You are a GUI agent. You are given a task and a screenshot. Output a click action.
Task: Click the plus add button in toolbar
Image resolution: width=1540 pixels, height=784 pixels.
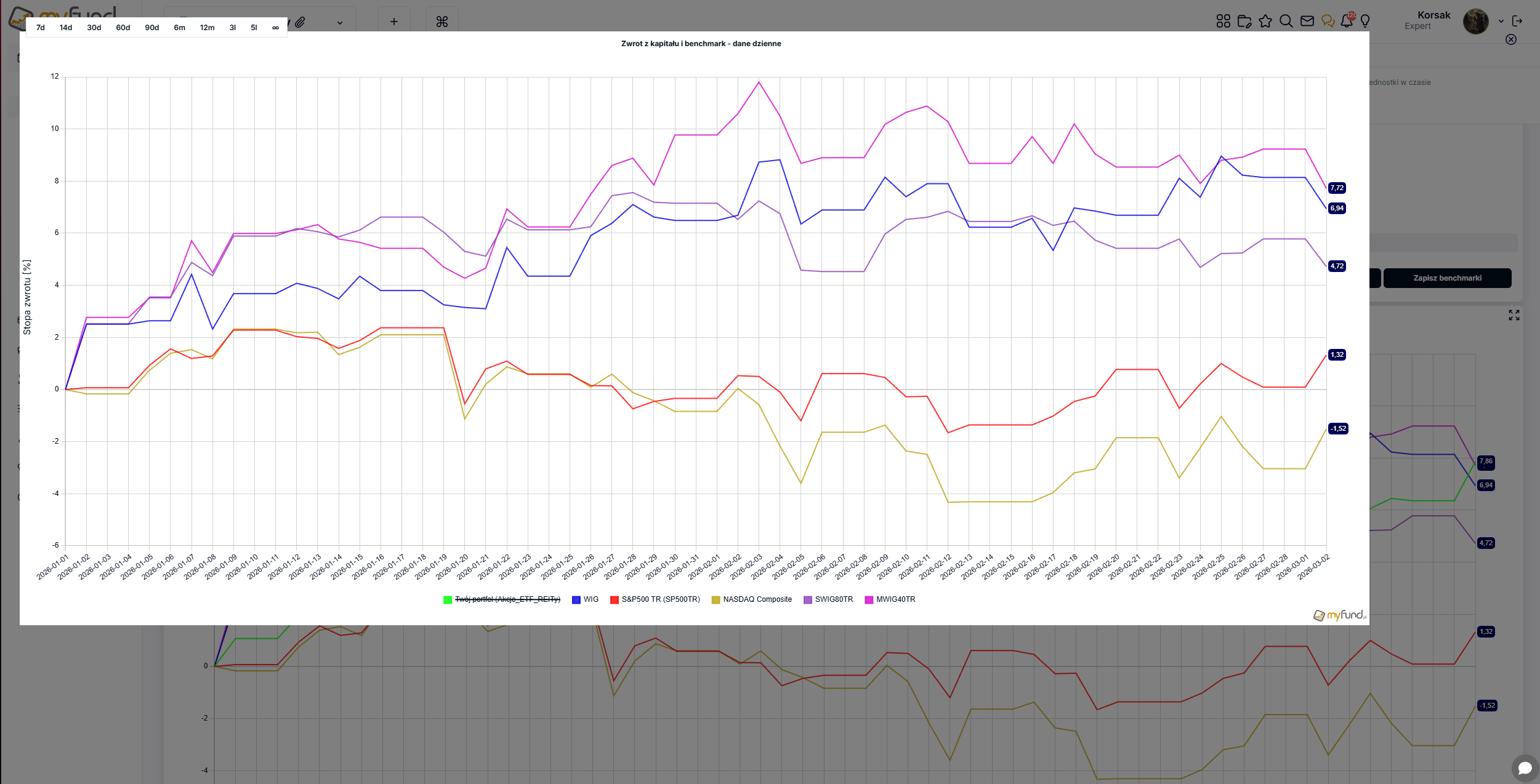pyautogui.click(x=394, y=22)
